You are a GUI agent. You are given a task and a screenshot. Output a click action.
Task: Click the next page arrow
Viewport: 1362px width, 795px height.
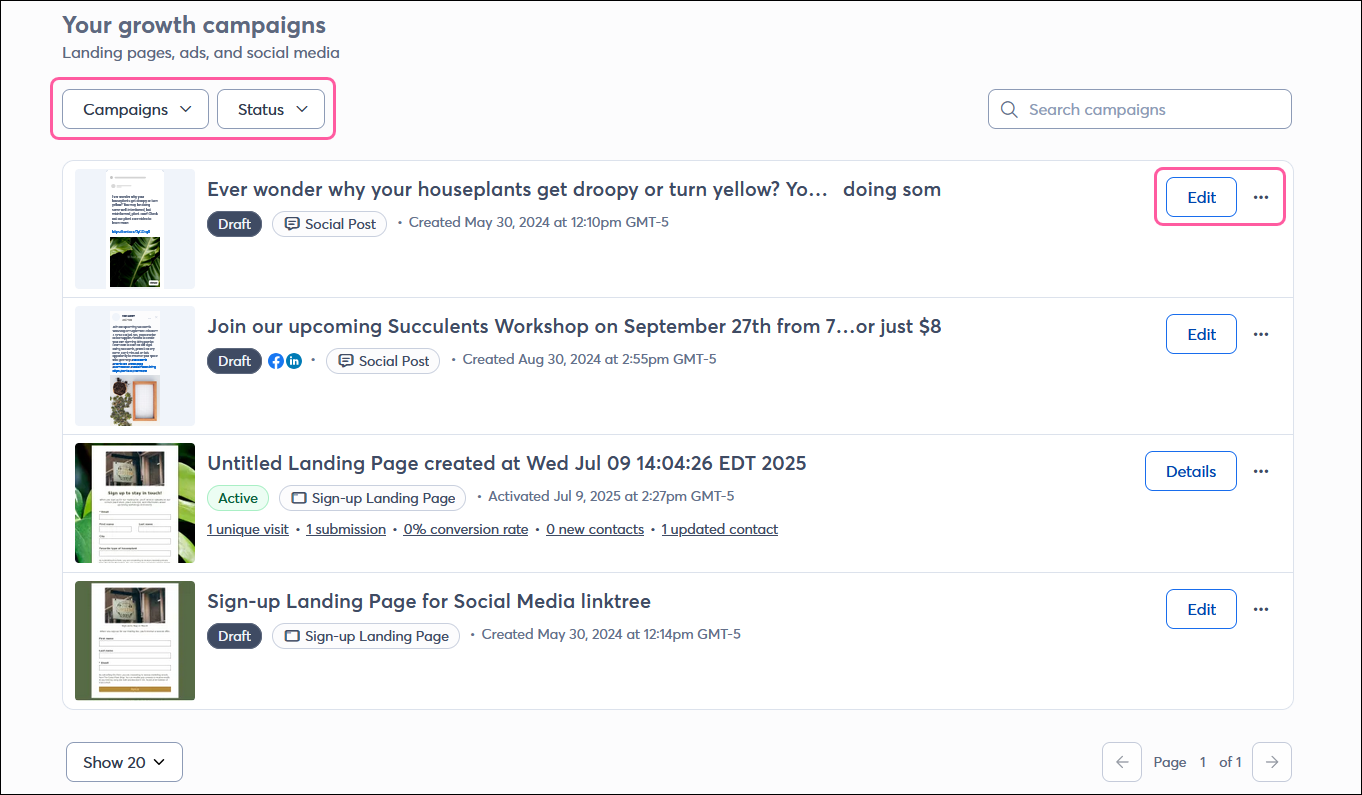pos(1271,761)
